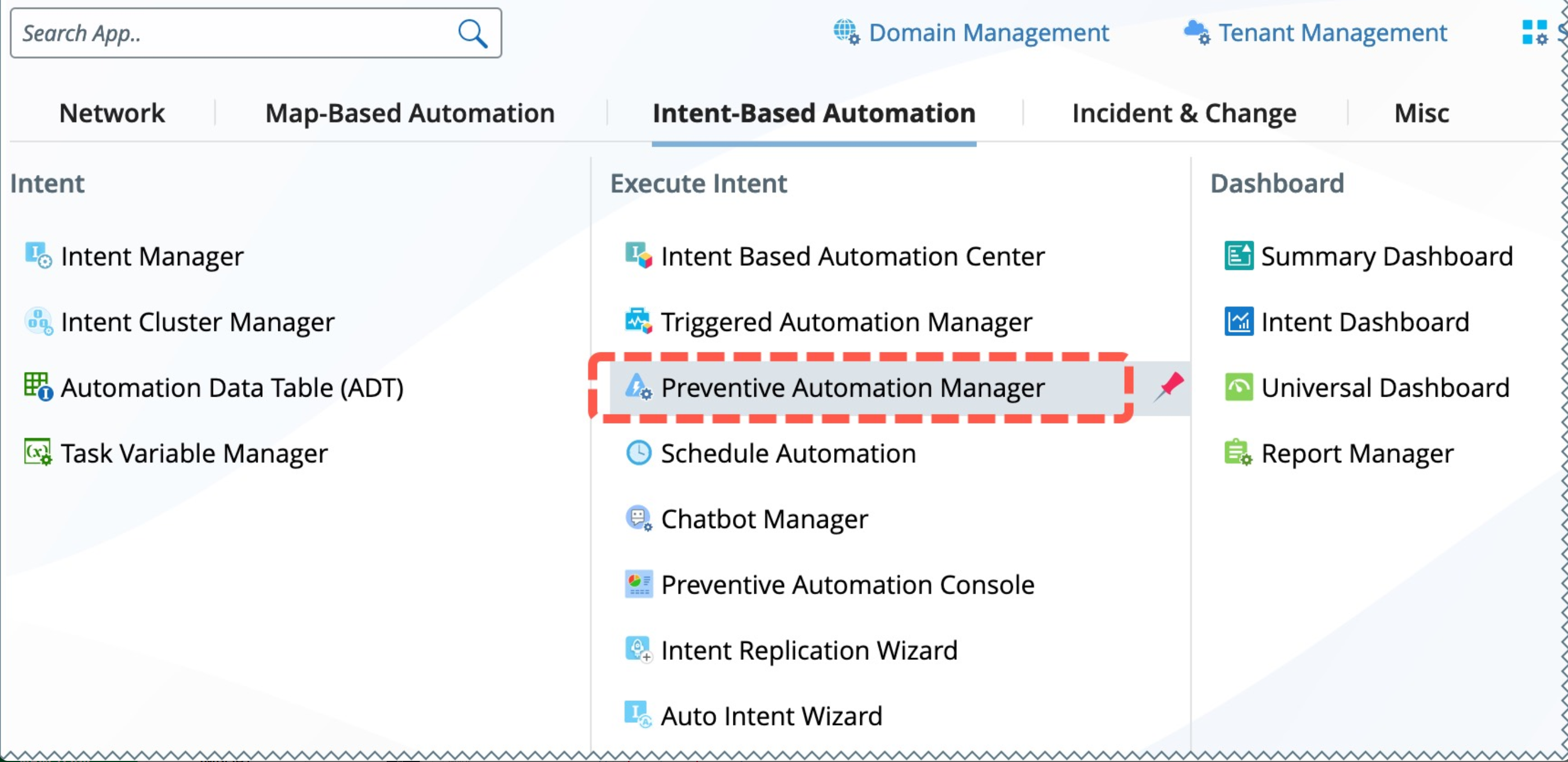Open Intent Replication Wizard

pyautogui.click(x=809, y=650)
